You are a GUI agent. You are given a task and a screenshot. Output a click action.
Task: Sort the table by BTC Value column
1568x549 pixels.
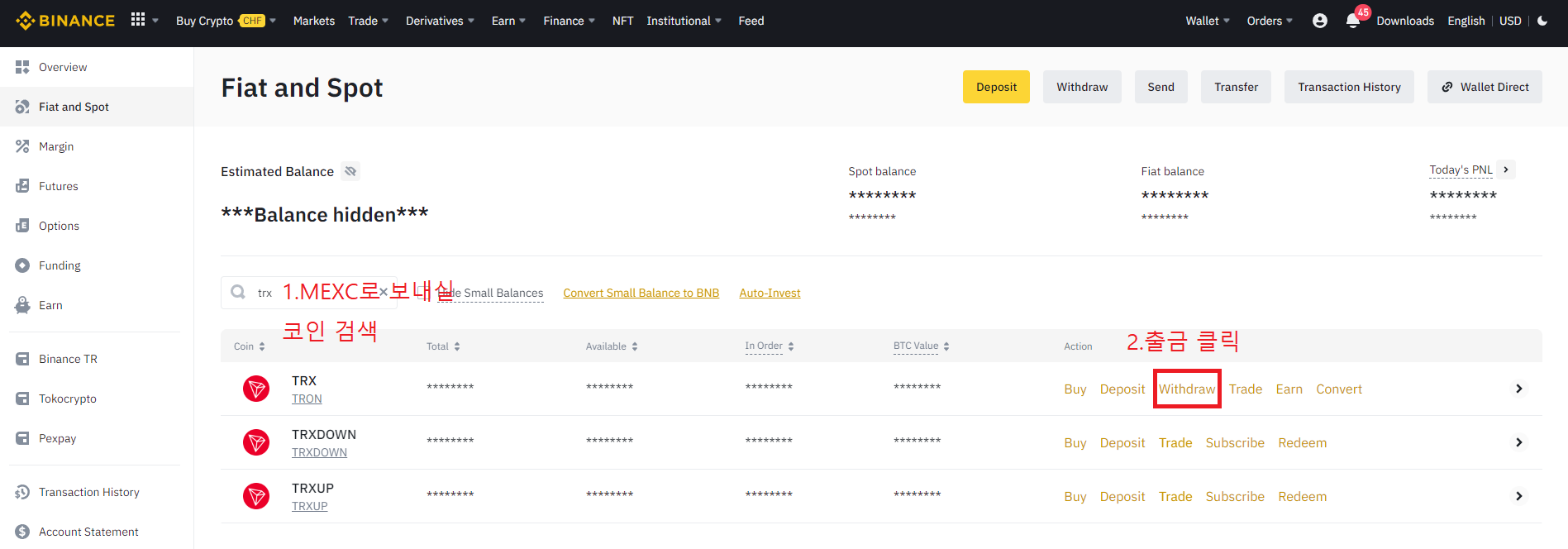(x=922, y=346)
